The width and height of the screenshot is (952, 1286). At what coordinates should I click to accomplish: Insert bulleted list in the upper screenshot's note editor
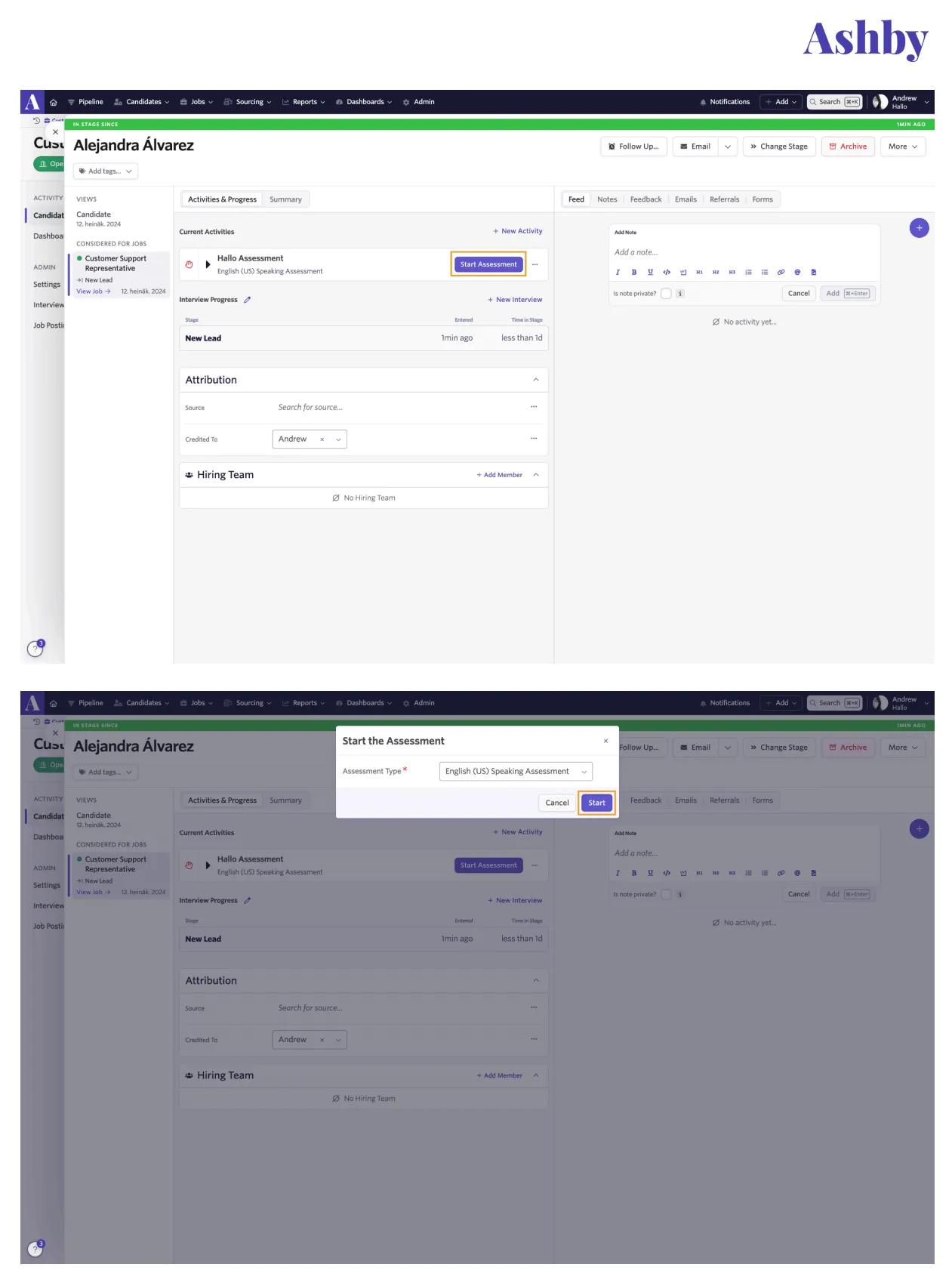[765, 273]
